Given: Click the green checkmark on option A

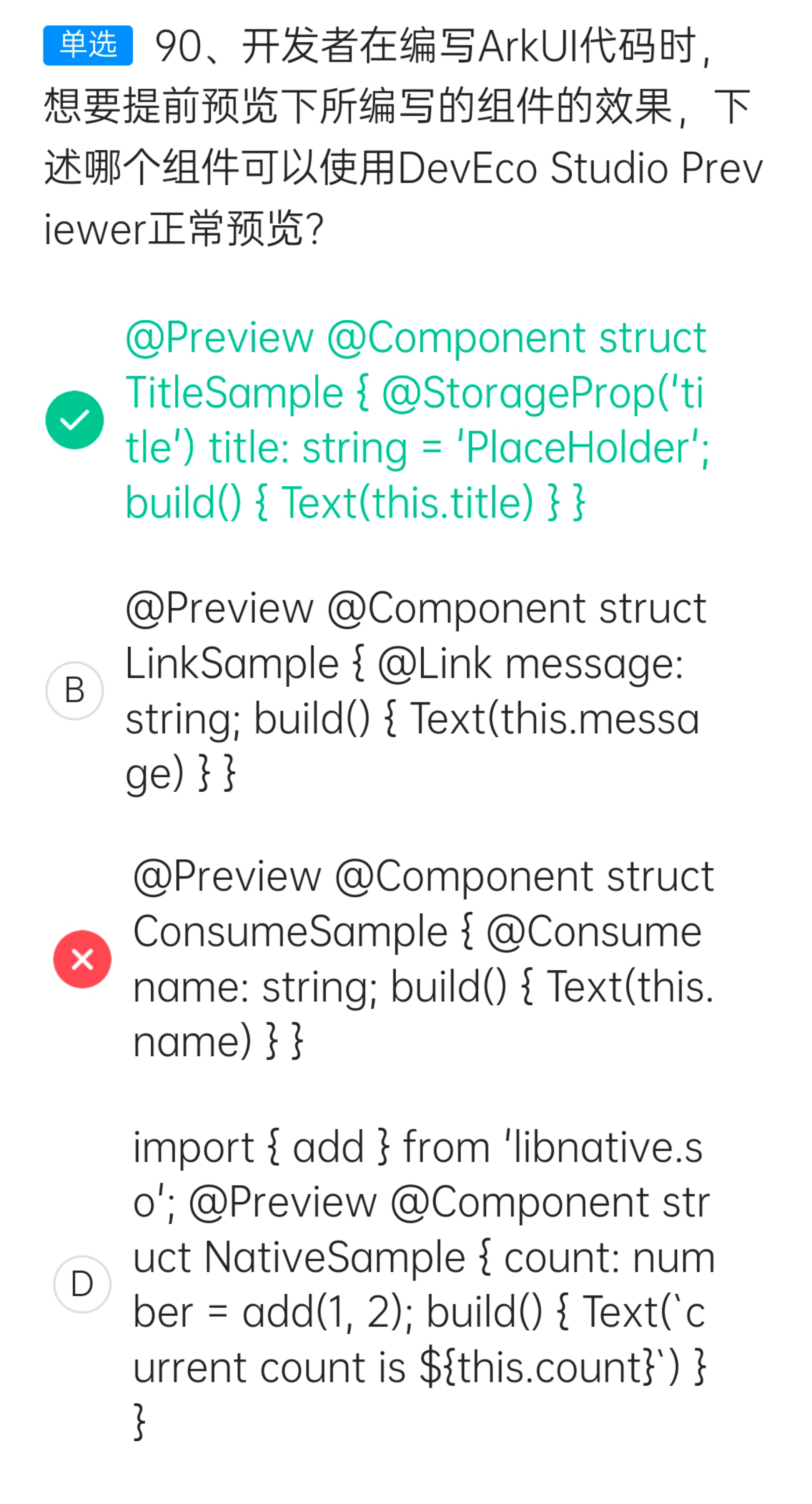Looking at the screenshot, I should point(75,420).
